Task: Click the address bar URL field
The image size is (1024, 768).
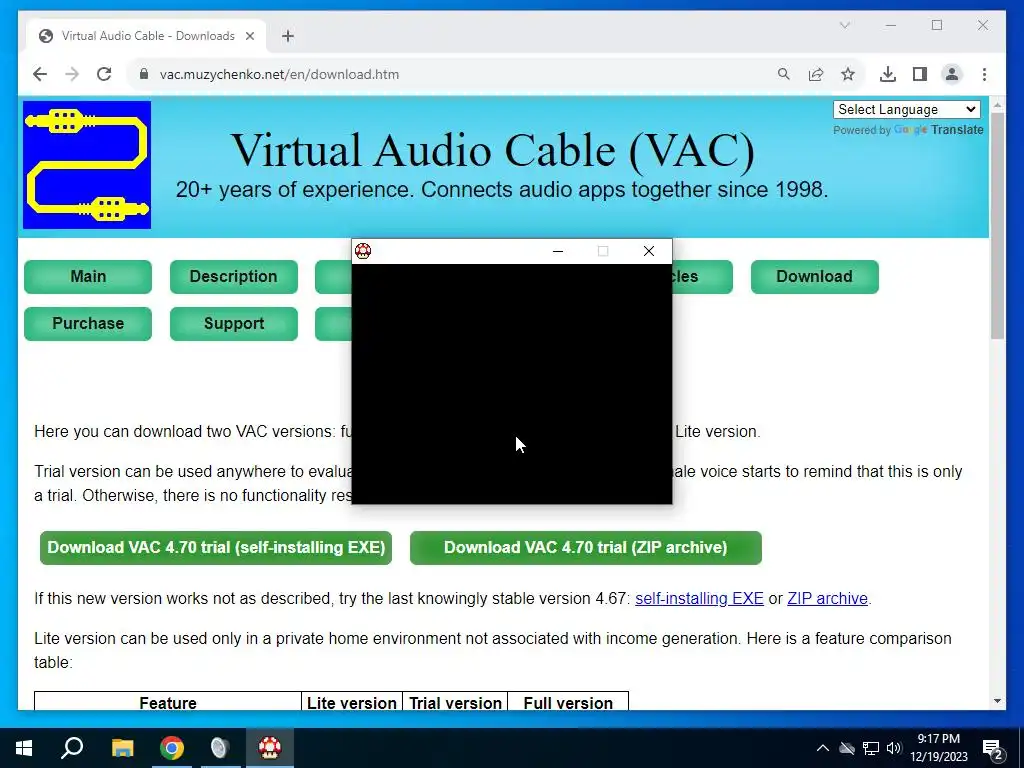Action: pyautogui.click(x=457, y=74)
